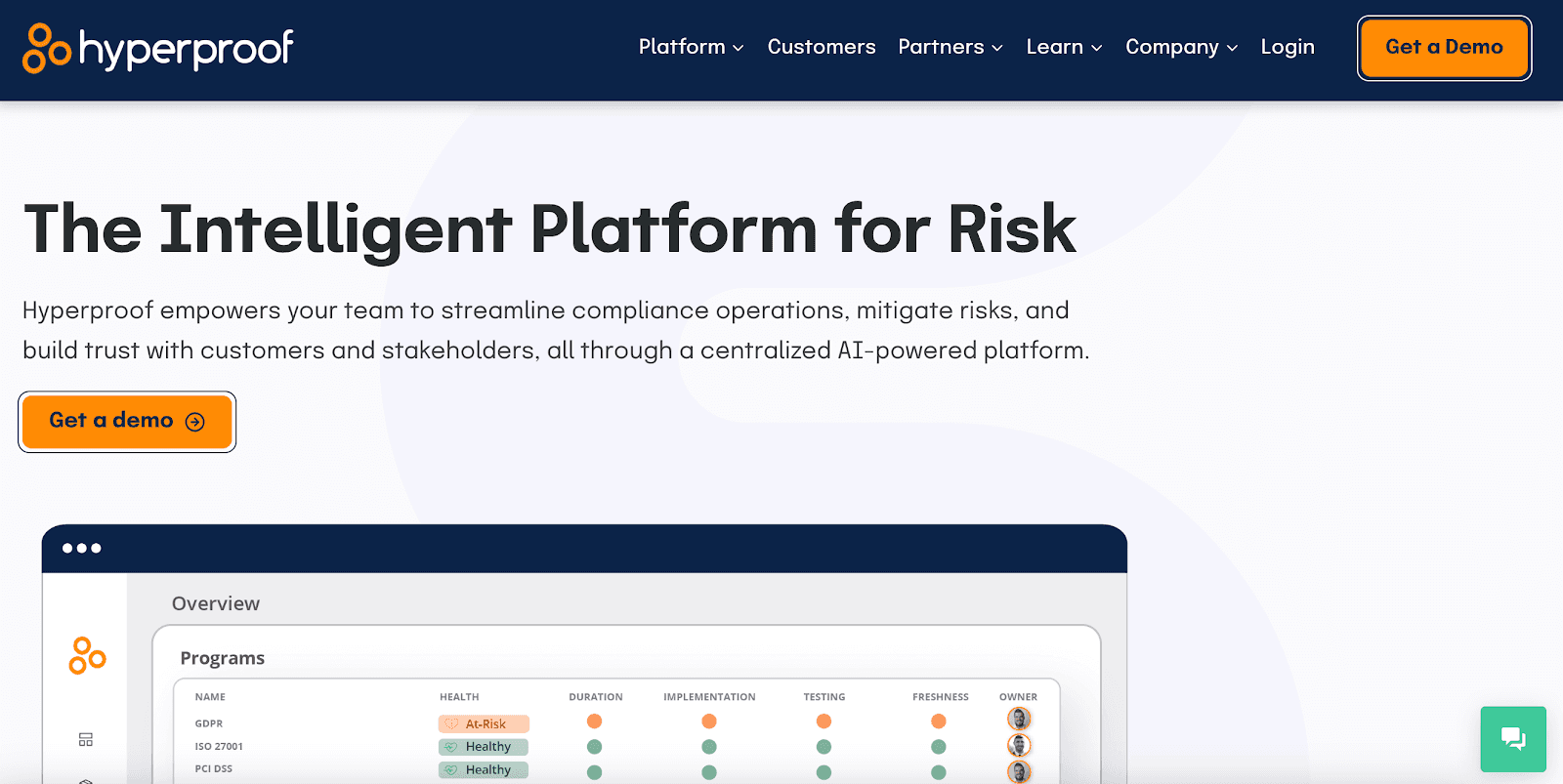Click the GDPR duration status dot

(594, 722)
